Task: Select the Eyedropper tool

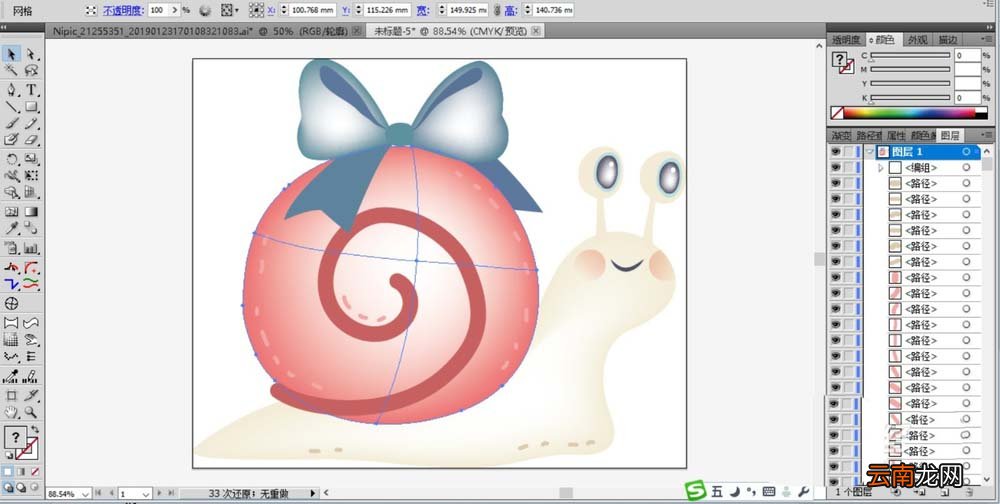Action: (11, 230)
